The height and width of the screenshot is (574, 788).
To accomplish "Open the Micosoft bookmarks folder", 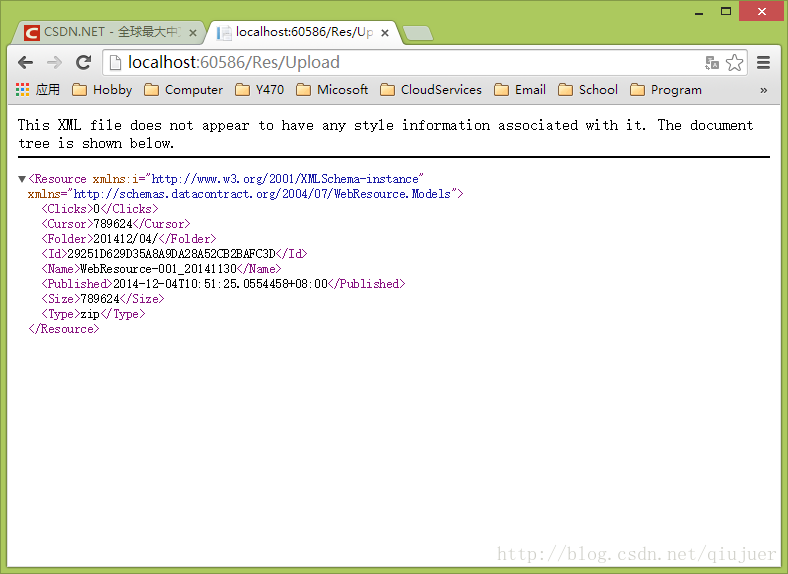I will click(332, 90).
